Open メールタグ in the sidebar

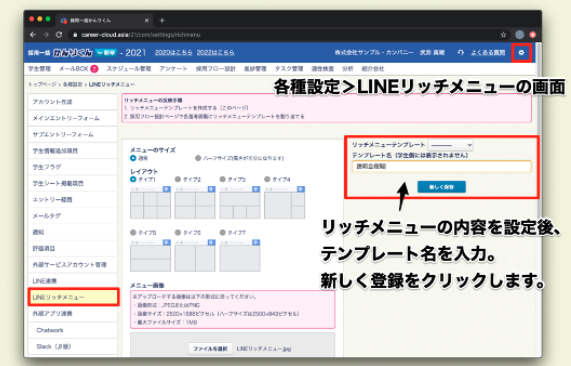[73, 216]
